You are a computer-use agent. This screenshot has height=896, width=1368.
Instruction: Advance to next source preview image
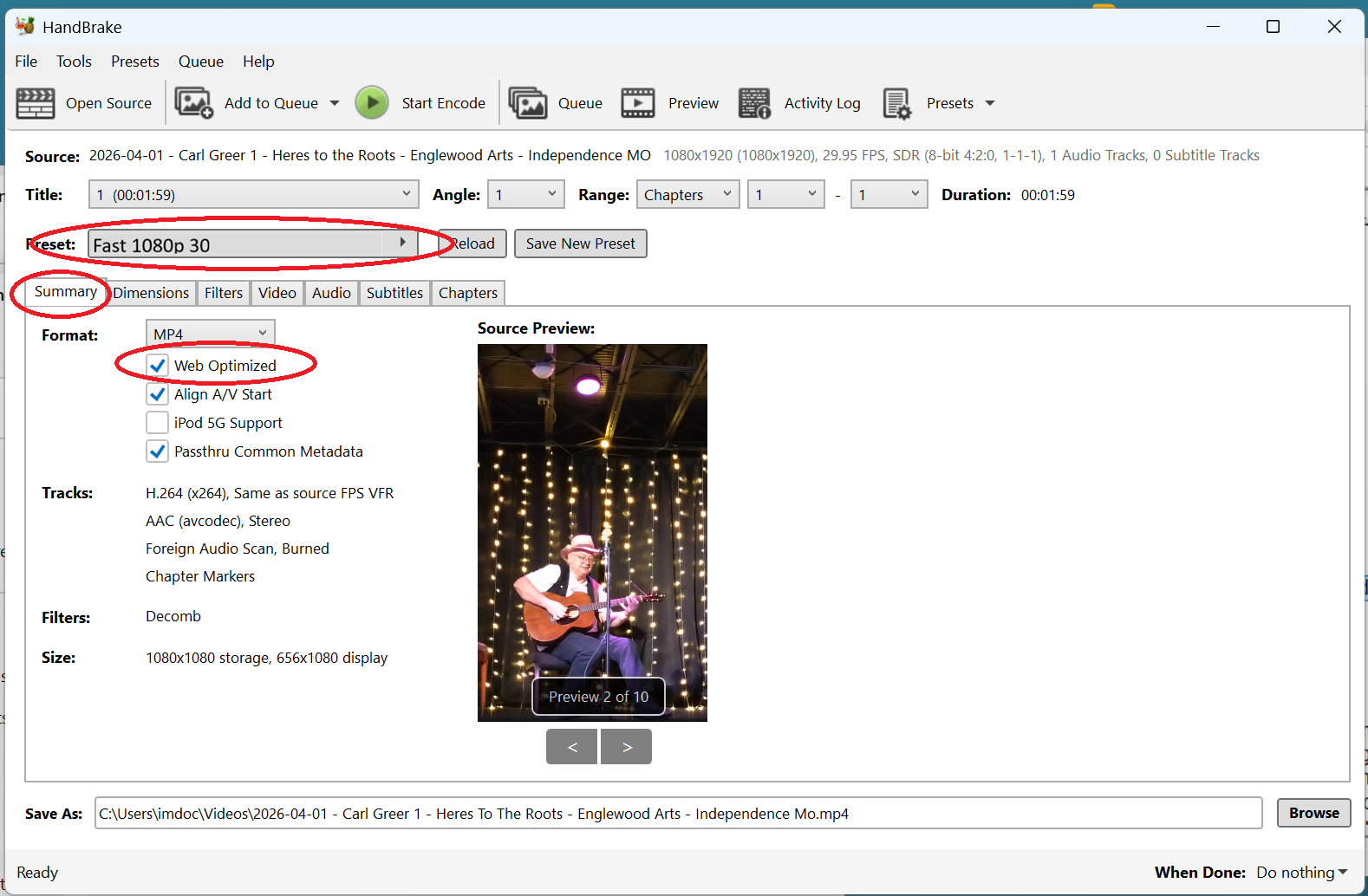click(626, 747)
